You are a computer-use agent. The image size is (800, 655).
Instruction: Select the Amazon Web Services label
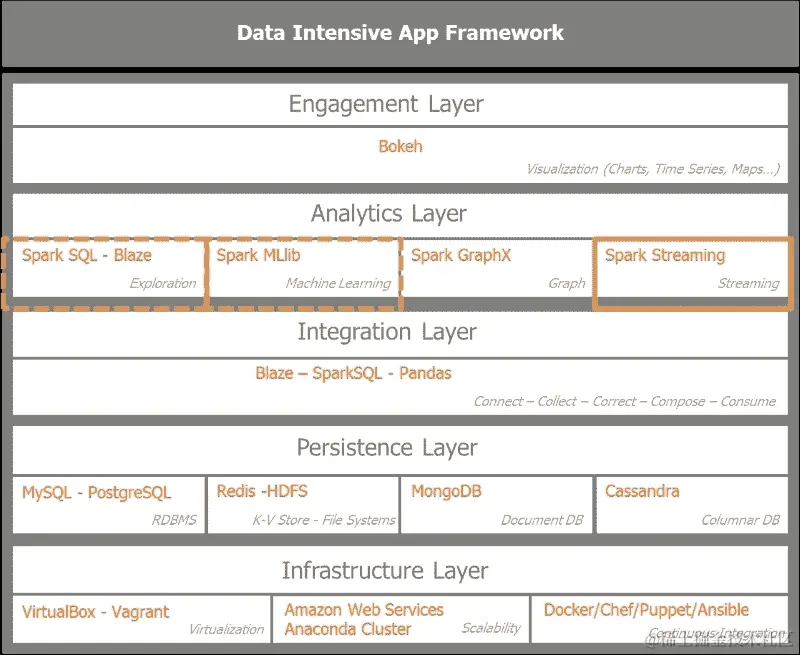(x=364, y=610)
